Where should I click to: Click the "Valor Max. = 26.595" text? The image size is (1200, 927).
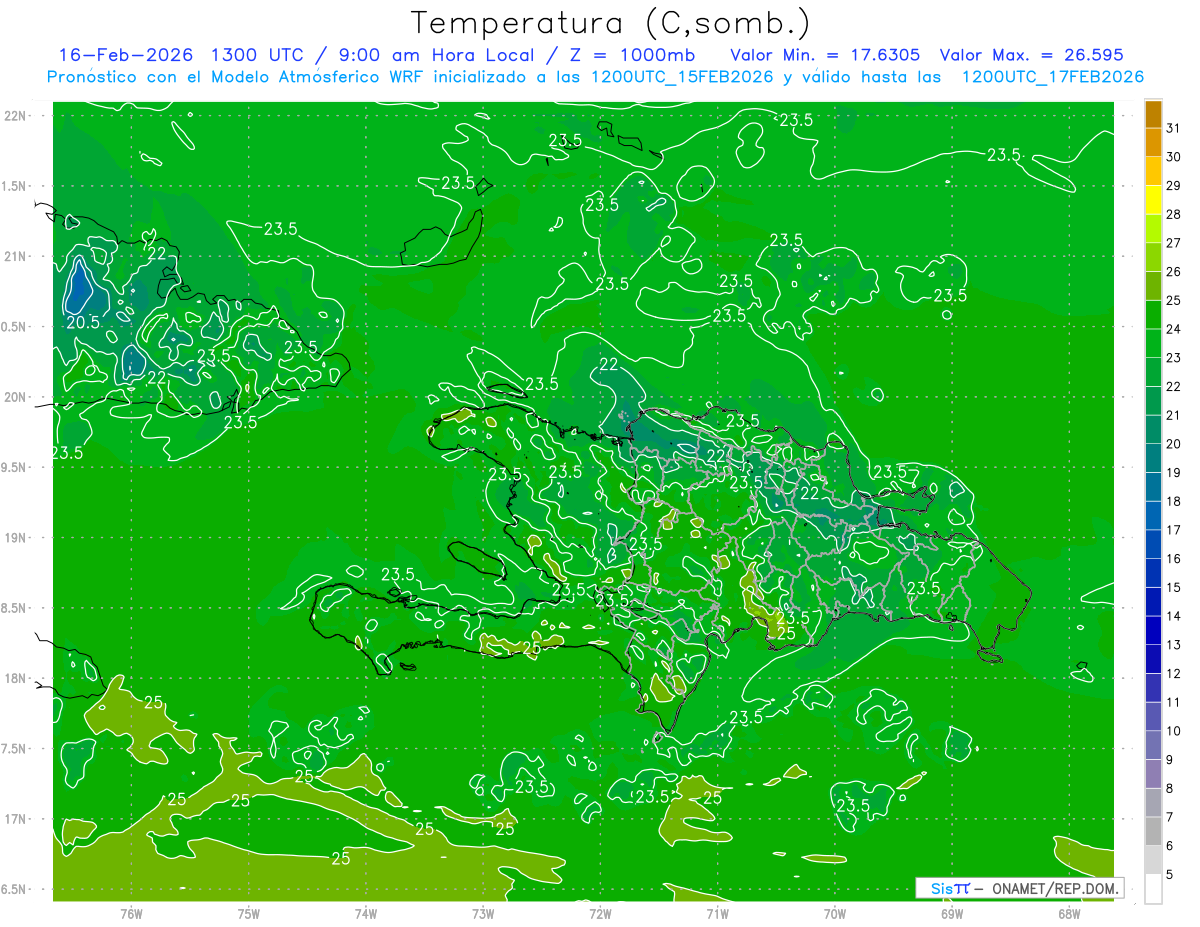[x=1032, y=55]
